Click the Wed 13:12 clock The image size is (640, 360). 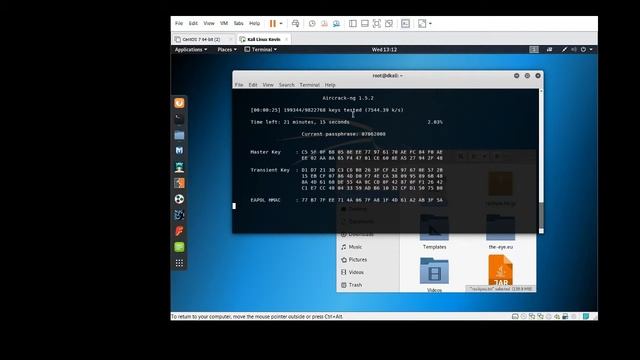pyautogui.click(x=384, y=49)
